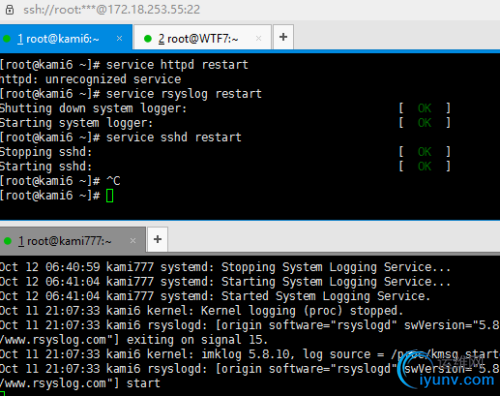Image resolution: width=500 pixels, height=396 pixels.
Task: Close the root@WTF7 tab
Action: point(258,39)
